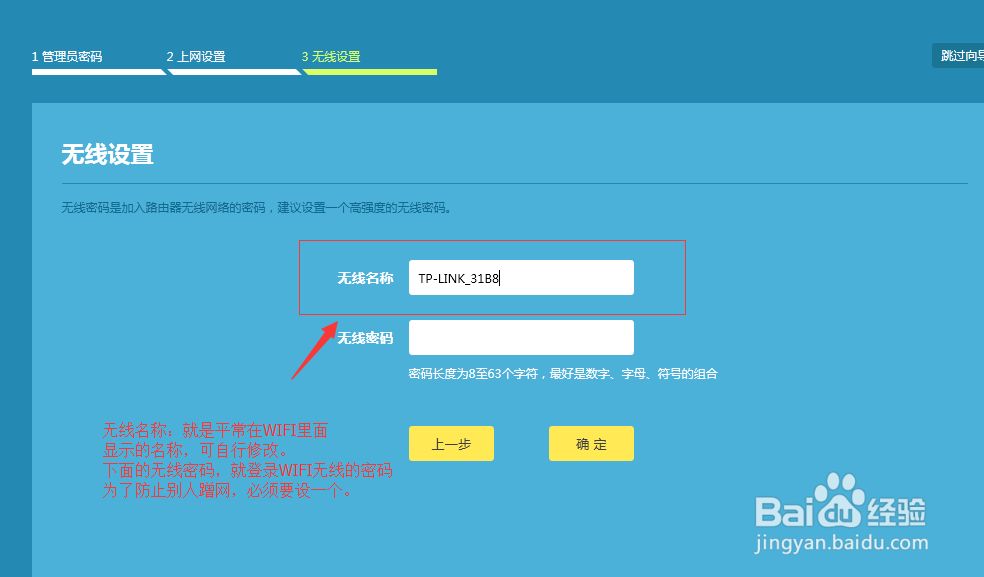Click the 确定 confirm button
This screenshot has height=577, width=984.
point(591,443)
